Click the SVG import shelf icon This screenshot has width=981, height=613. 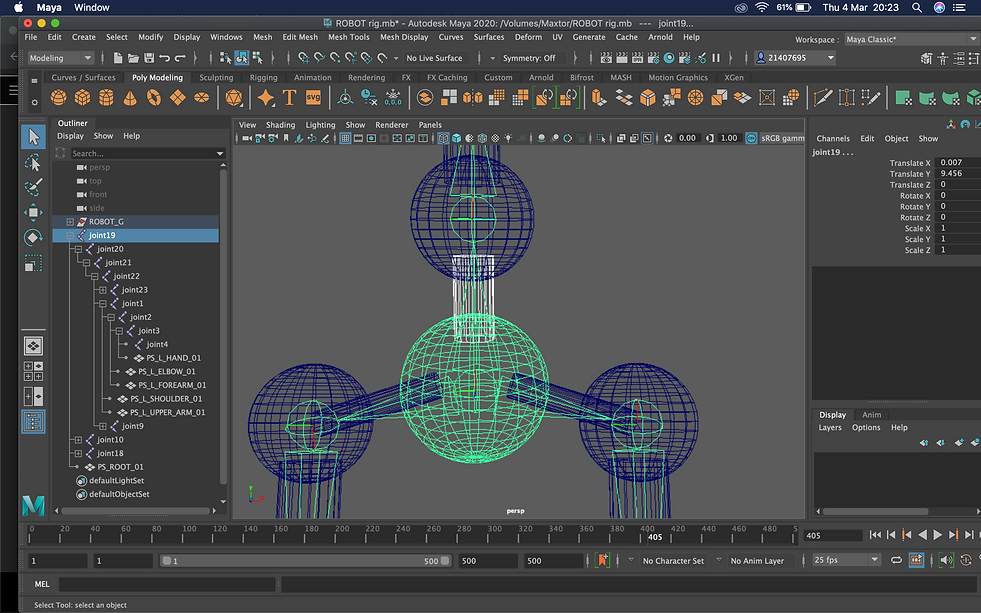tap(313, 98)
